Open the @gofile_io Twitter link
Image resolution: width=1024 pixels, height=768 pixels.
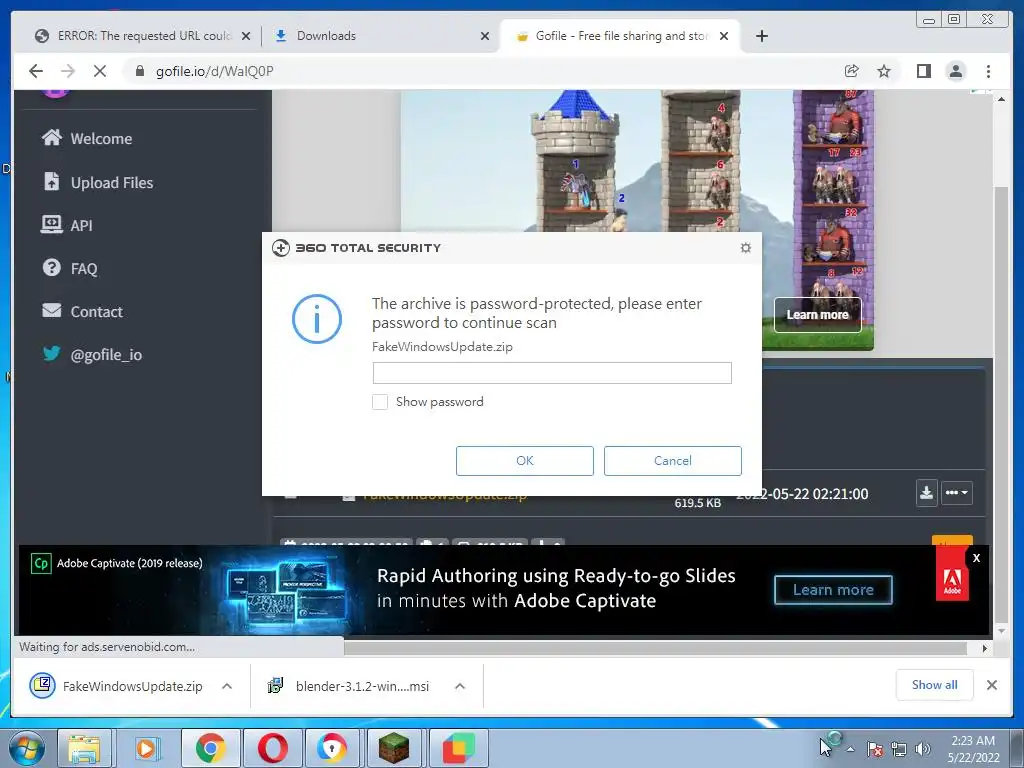[x=106, y=355]
